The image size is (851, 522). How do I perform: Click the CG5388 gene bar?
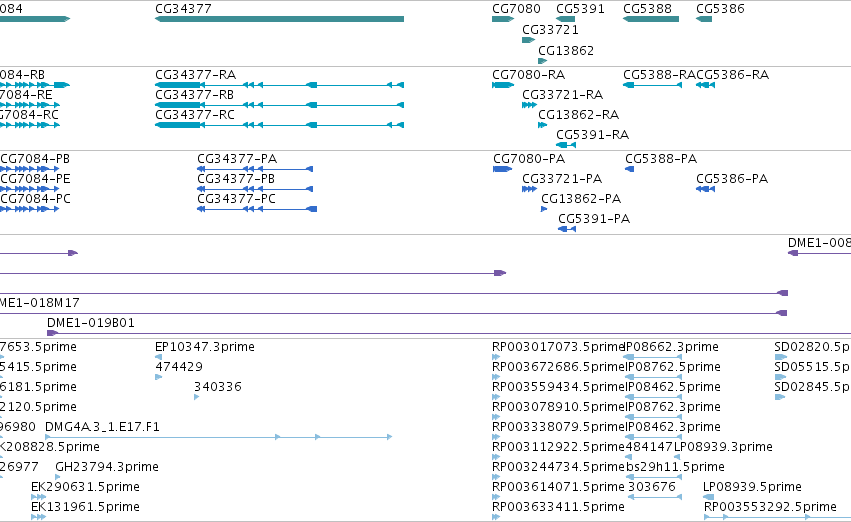pos(651,19)
